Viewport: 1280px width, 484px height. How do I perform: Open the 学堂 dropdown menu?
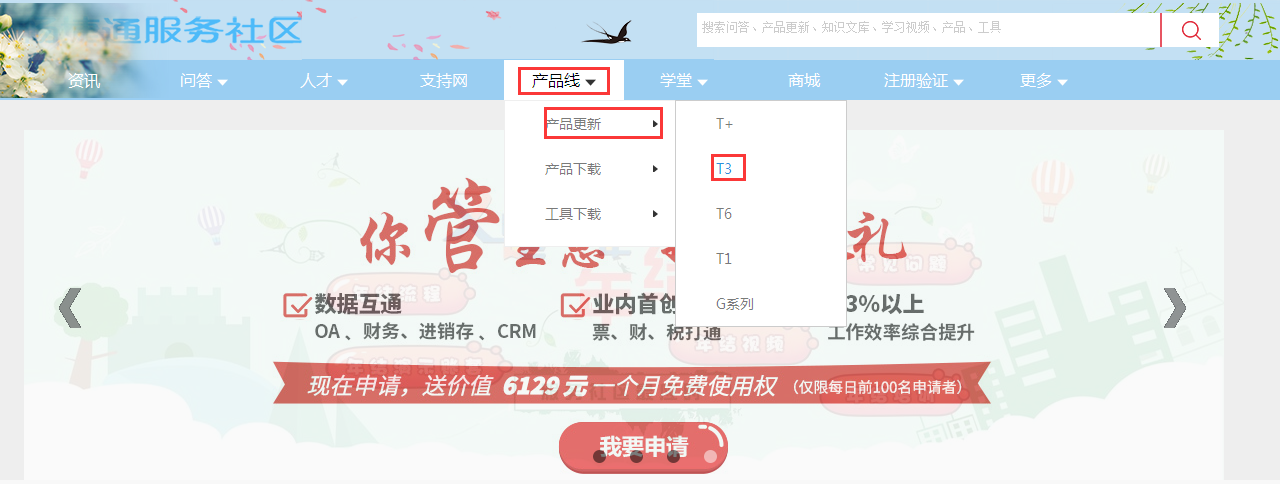pos(684,81)
